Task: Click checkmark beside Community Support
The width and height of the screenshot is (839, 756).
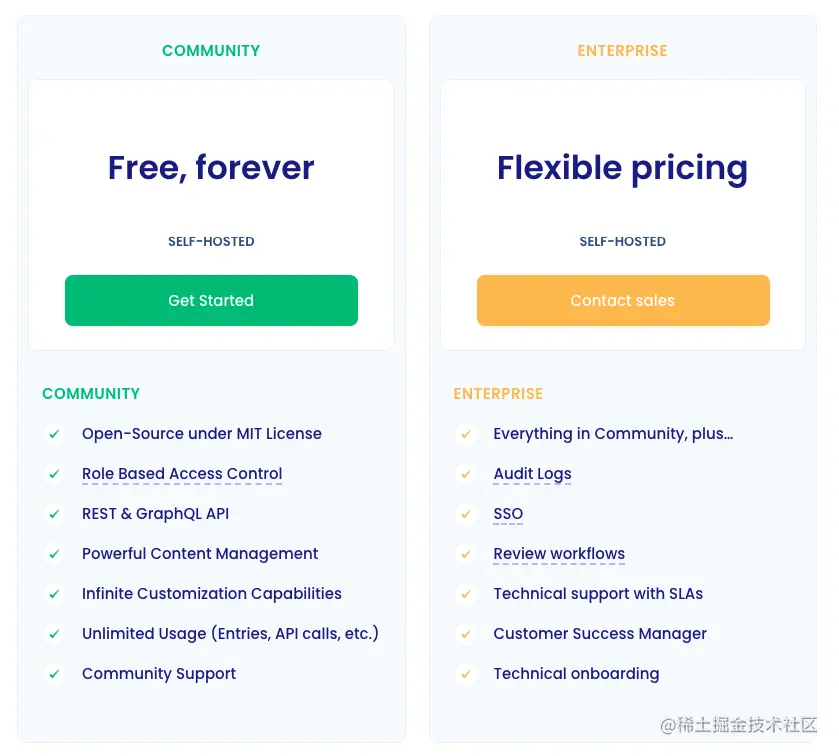Action: tap(54, 674)
